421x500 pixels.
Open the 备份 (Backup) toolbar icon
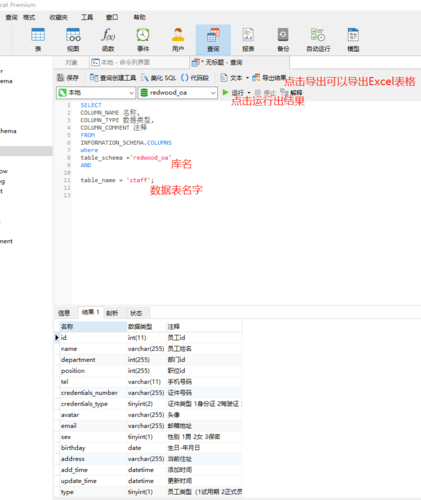tap(283, 40)
